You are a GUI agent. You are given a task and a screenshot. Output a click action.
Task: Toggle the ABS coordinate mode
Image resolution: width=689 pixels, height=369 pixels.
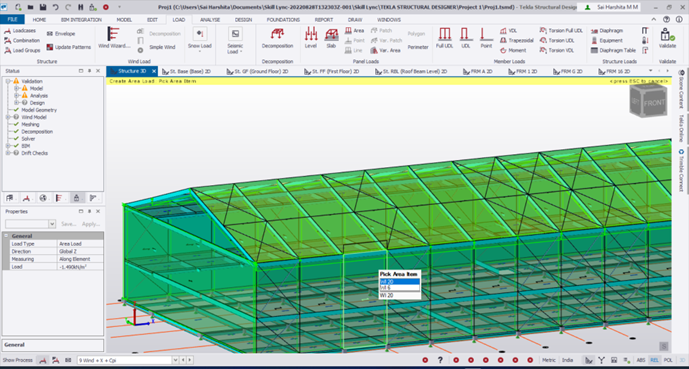click(641, 360)
